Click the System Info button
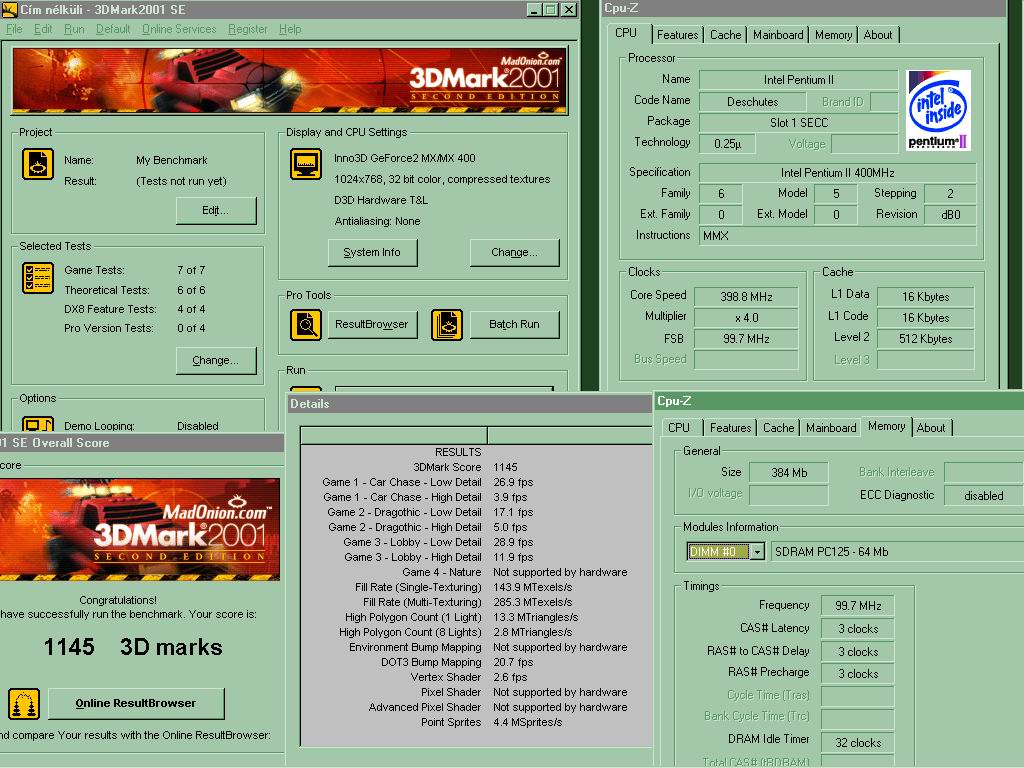Screen dimensions: 1024x768 click(372, 253)
